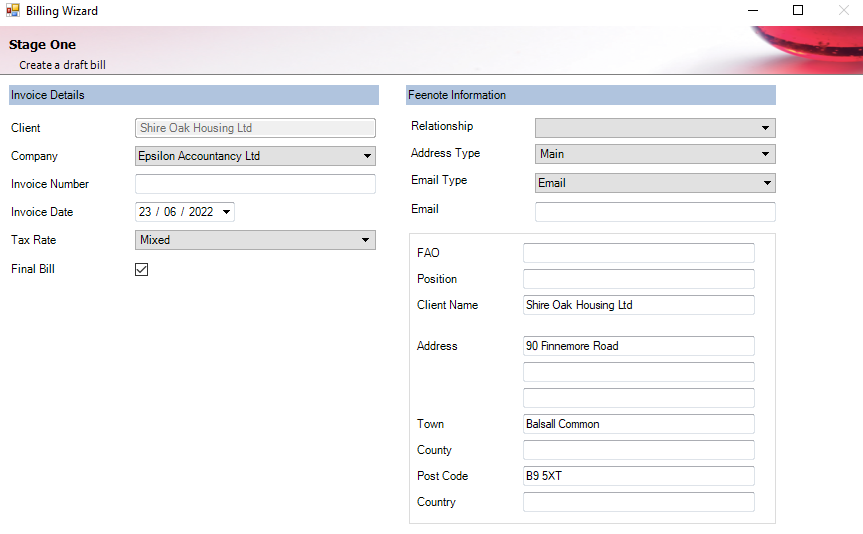Click the Create a draft bill subtitle
Image resolution: width=863 pixels, height=534 pixels.
[x=62, y=65]
